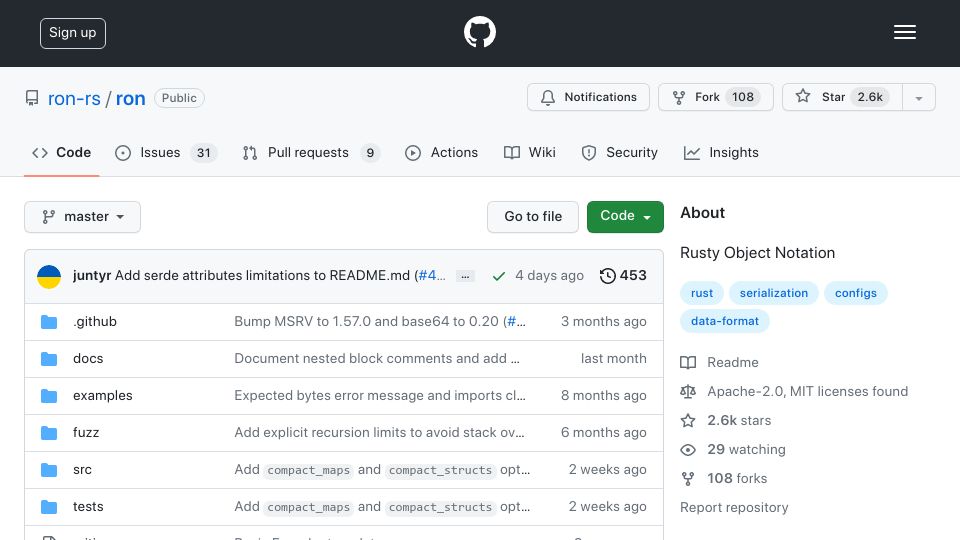The image size is (960, 540).
Task: Expand the commit message ellipsis button
Action: (x=465, y=277)
